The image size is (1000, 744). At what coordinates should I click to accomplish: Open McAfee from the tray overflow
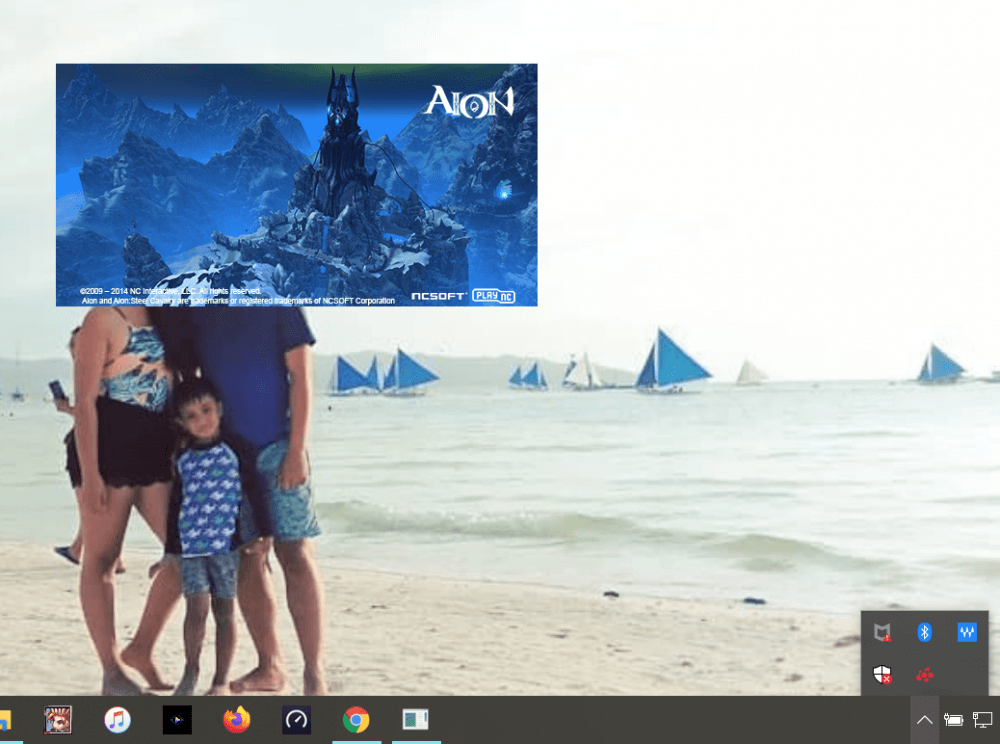[x=882, y=633]
